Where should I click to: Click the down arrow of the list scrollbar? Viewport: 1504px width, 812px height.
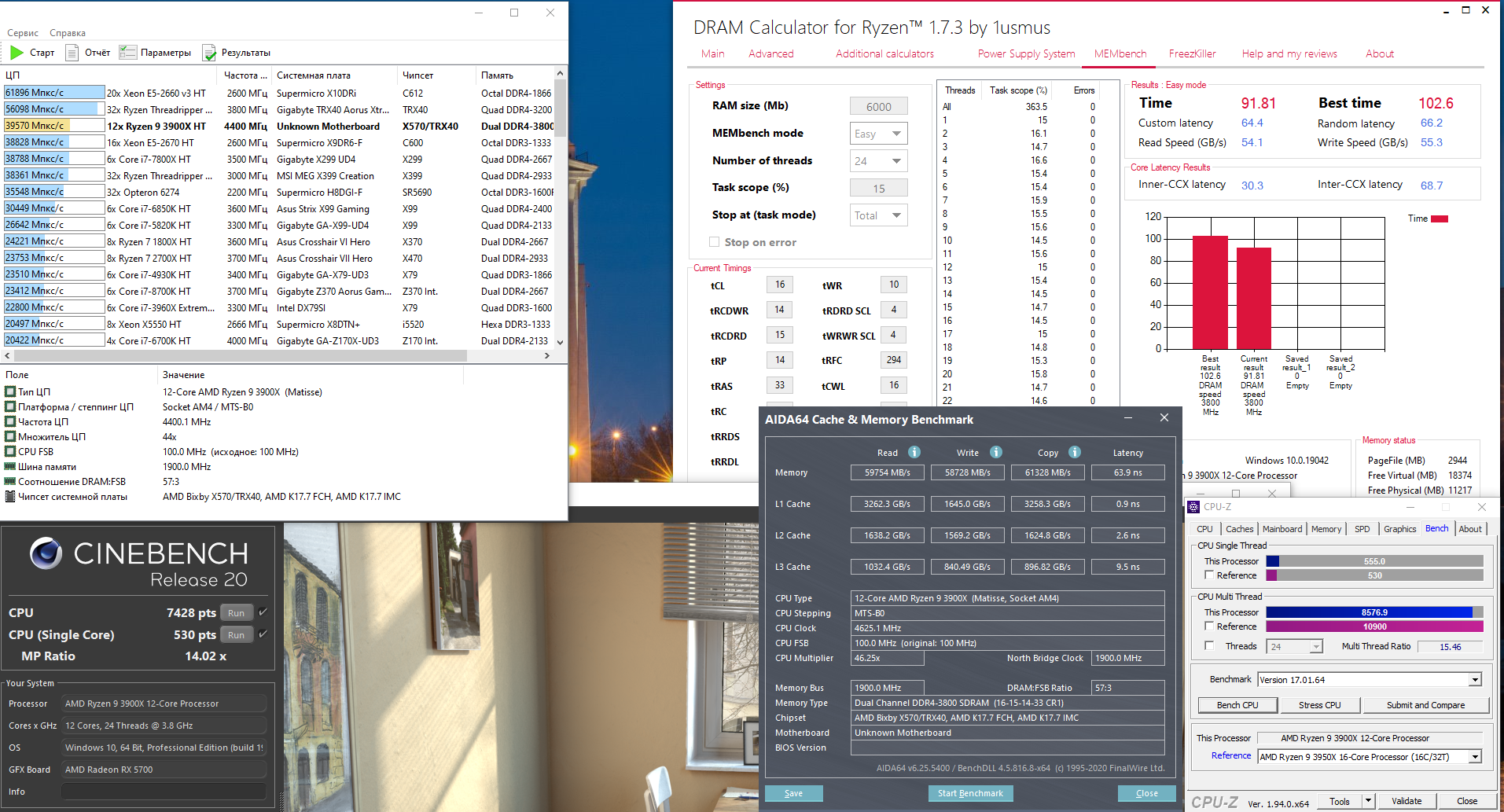560,342
